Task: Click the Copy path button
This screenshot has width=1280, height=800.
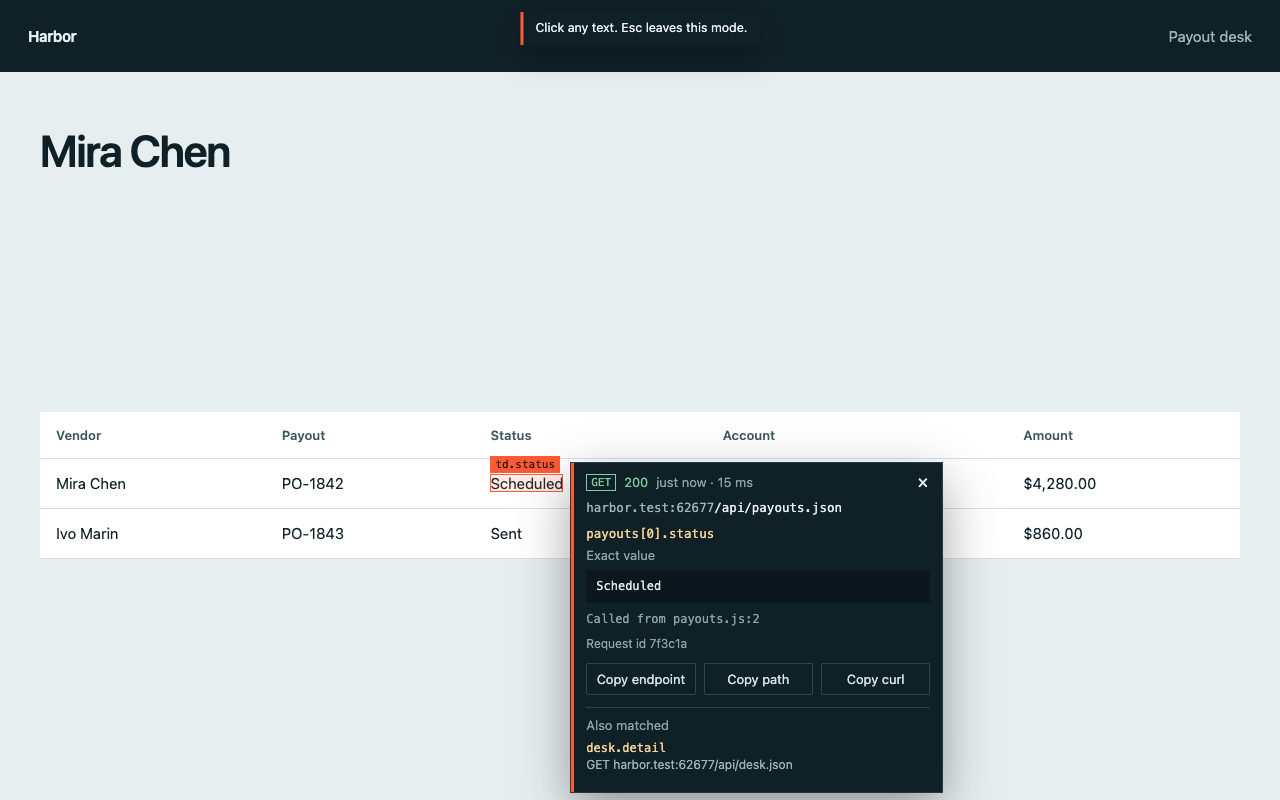Action: click(x=758, y=679)
